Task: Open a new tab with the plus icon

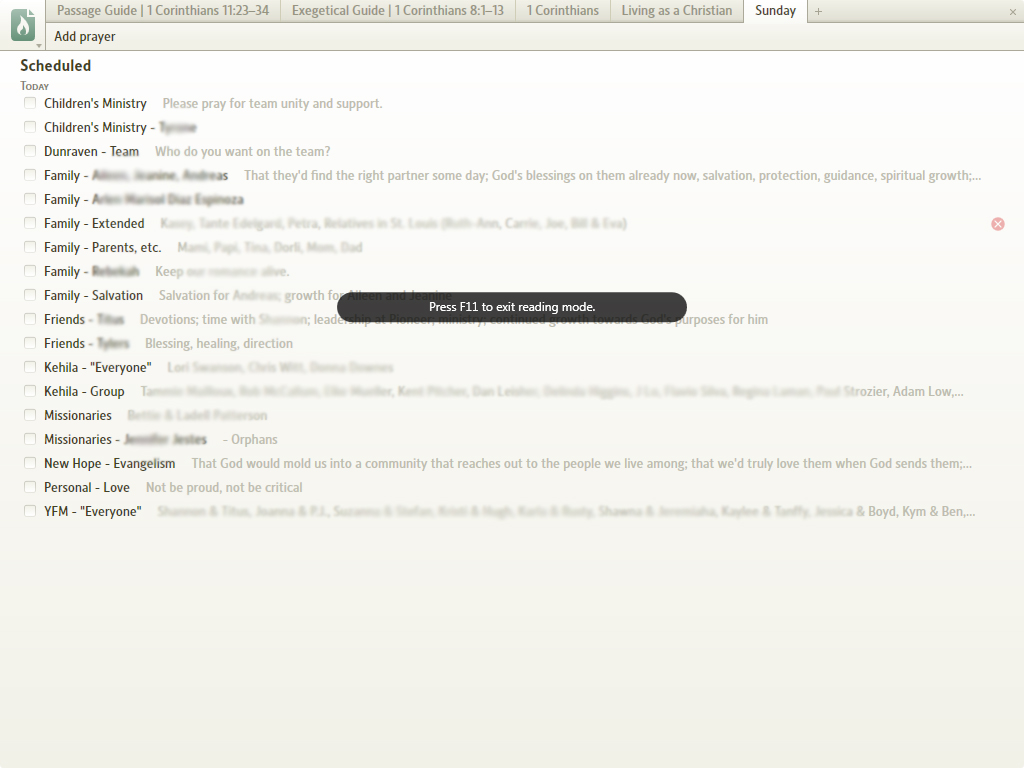Action: (818, 11)
